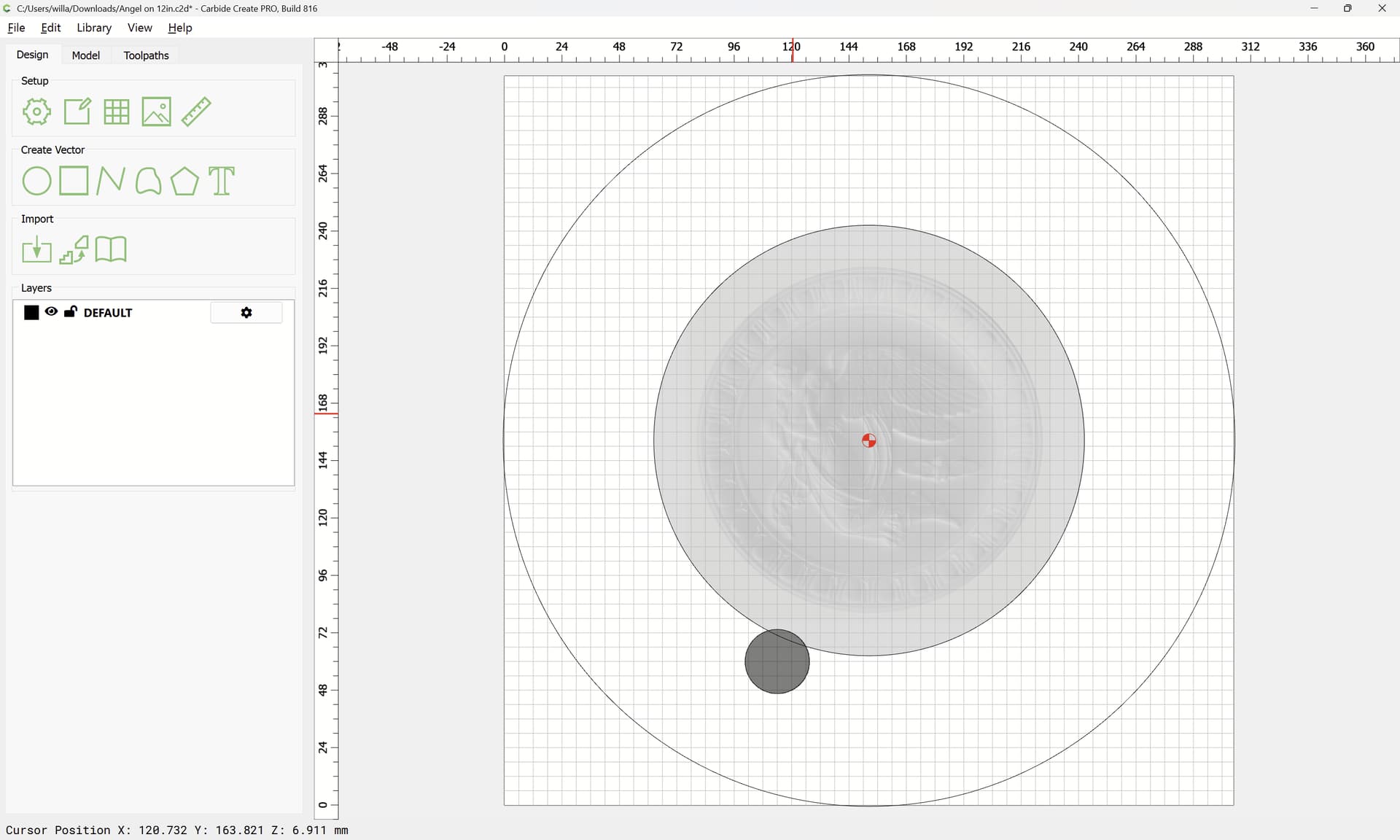Open the File menu
Image resolution: width=1400 pixels, height=840 pixels.
[16, 28]
